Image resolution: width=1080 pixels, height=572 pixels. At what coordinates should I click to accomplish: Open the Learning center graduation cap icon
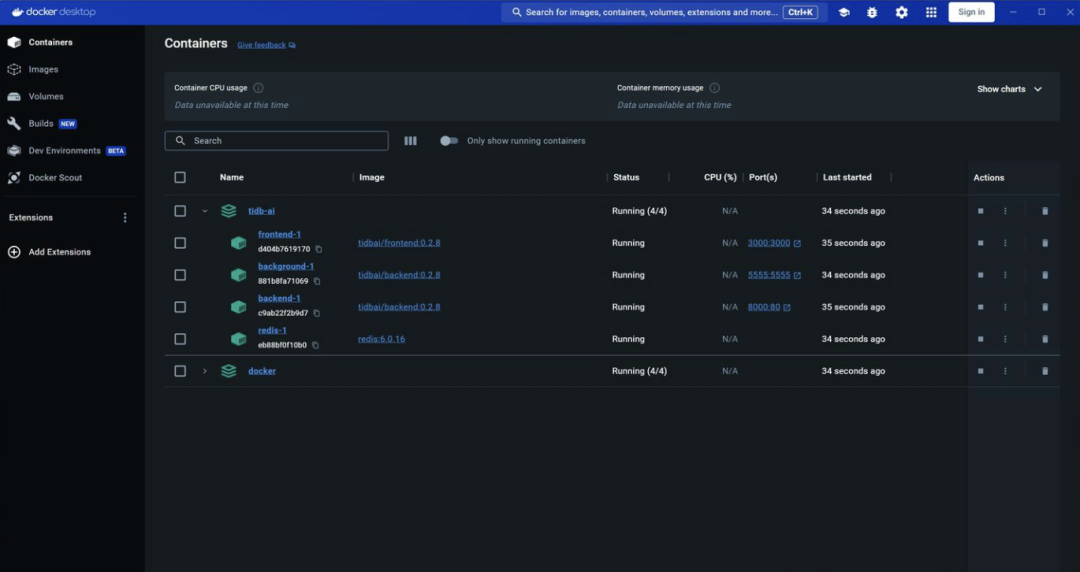point(844,12)
